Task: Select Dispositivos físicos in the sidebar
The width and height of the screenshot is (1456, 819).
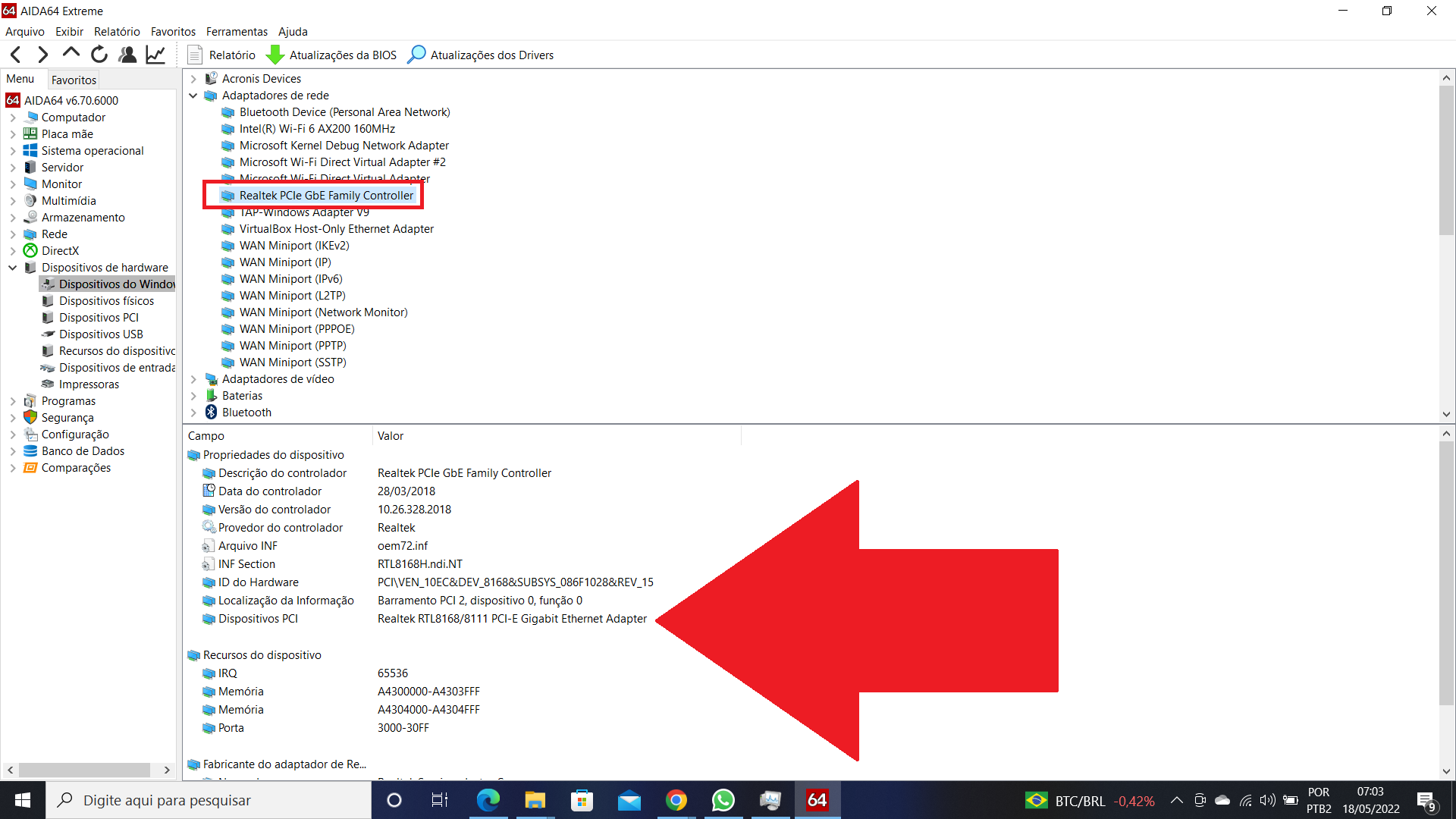Action: pyautogui.click(x=106, y=301)
